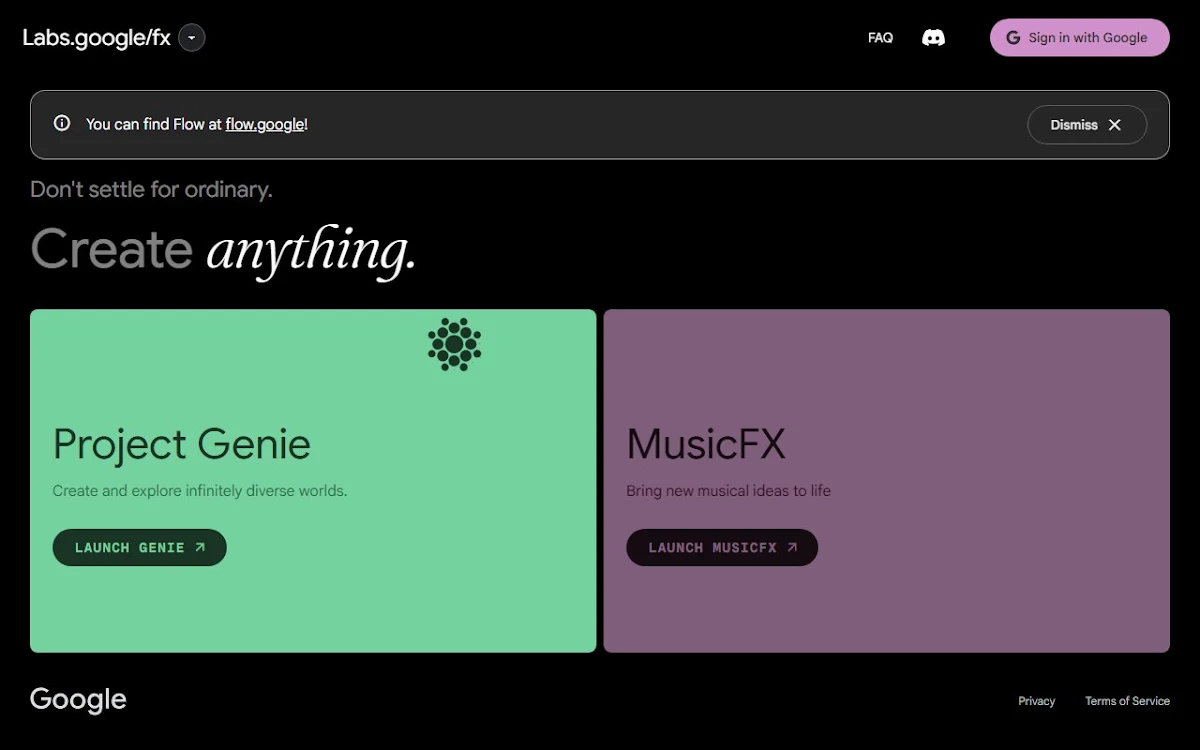The height and width of the screenshot is (750, 1200).
Task: Launch MusicFX
Action: 722,547
